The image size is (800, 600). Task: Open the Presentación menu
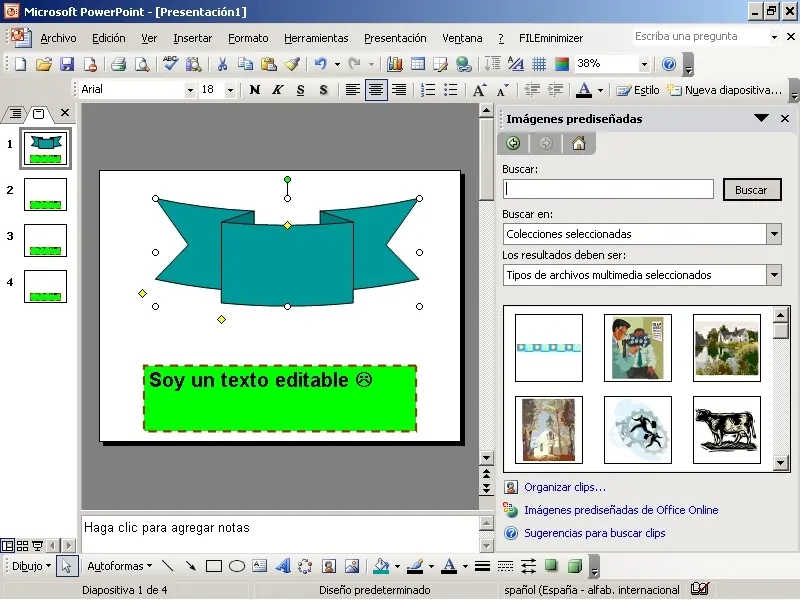pos(394,38)
